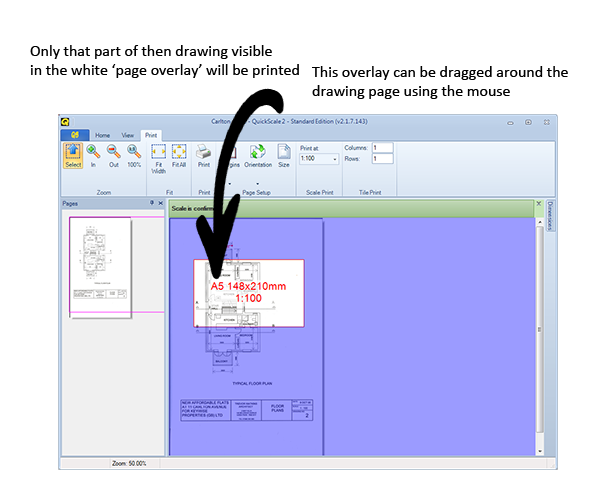Pin or unpin the Pages panel

tap(152, 202)
